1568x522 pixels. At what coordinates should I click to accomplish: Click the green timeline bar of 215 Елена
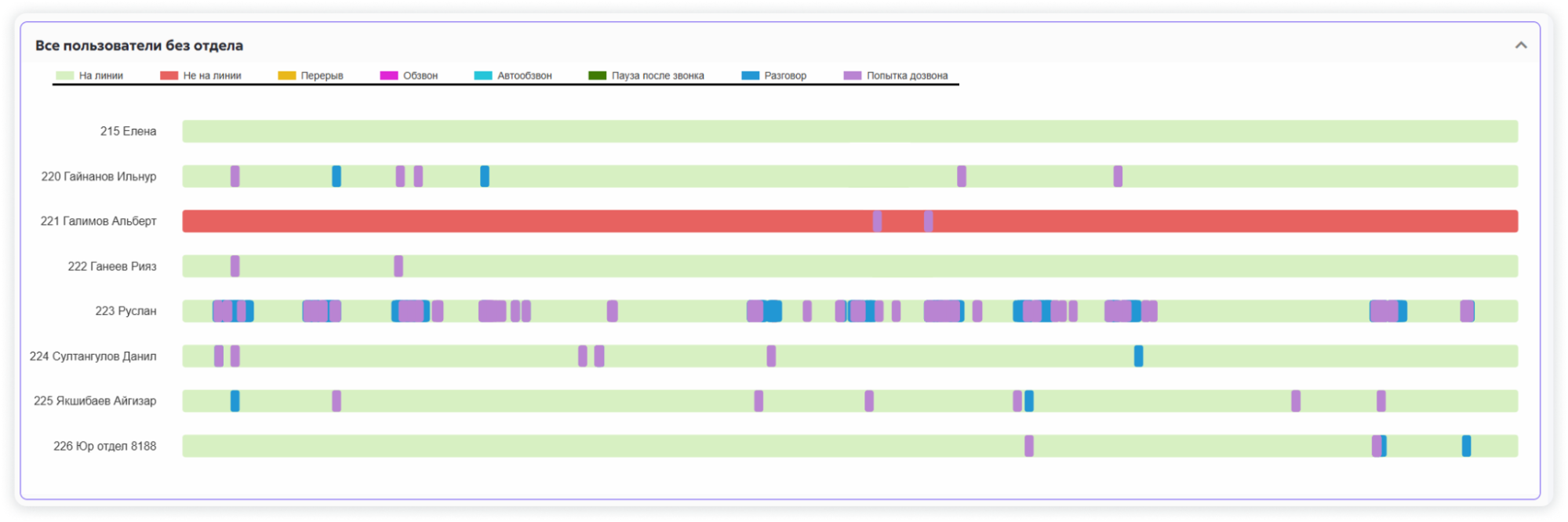pos(849,131)
